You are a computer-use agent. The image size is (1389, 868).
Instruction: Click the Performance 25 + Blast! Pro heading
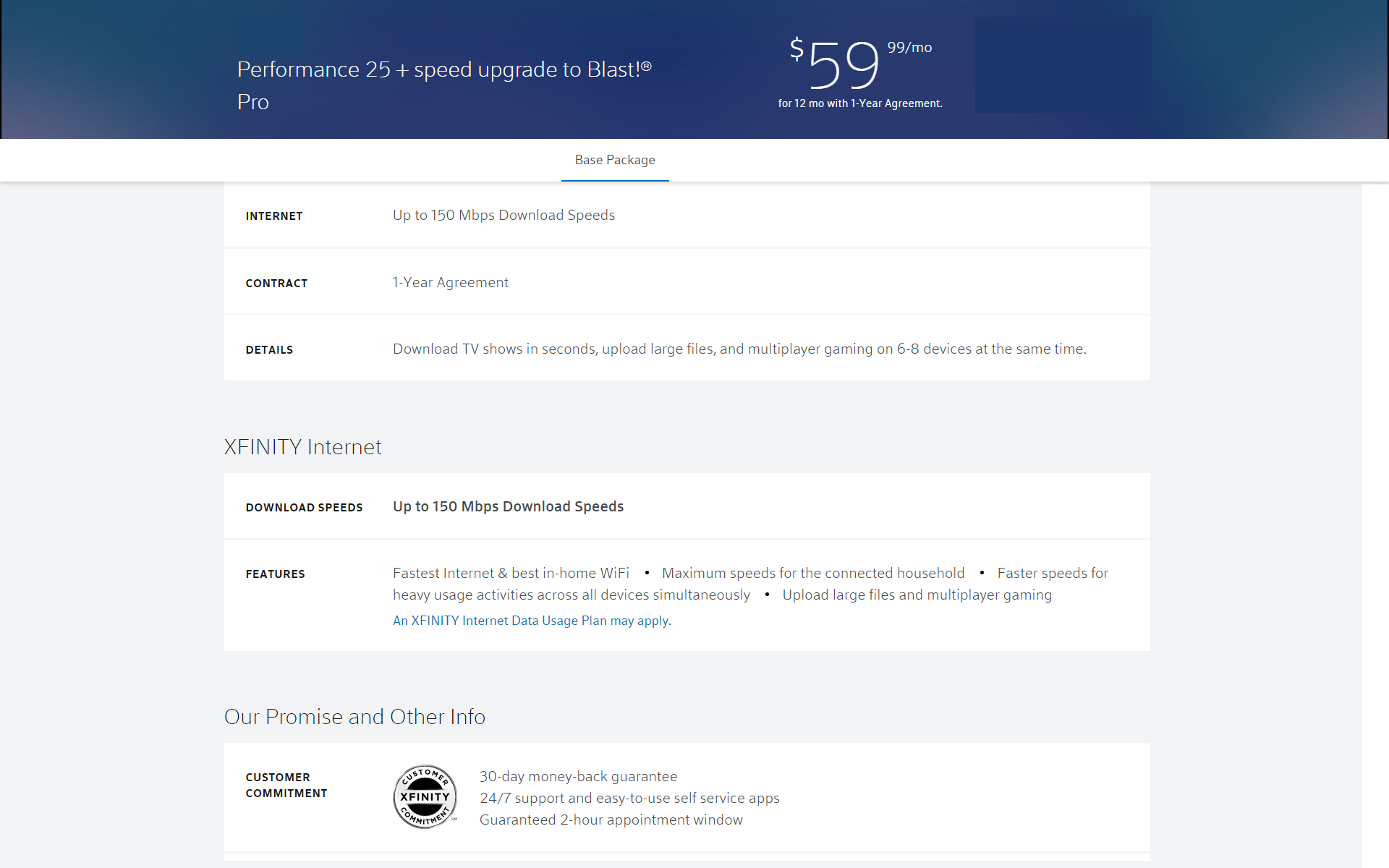tap(444, 85)
